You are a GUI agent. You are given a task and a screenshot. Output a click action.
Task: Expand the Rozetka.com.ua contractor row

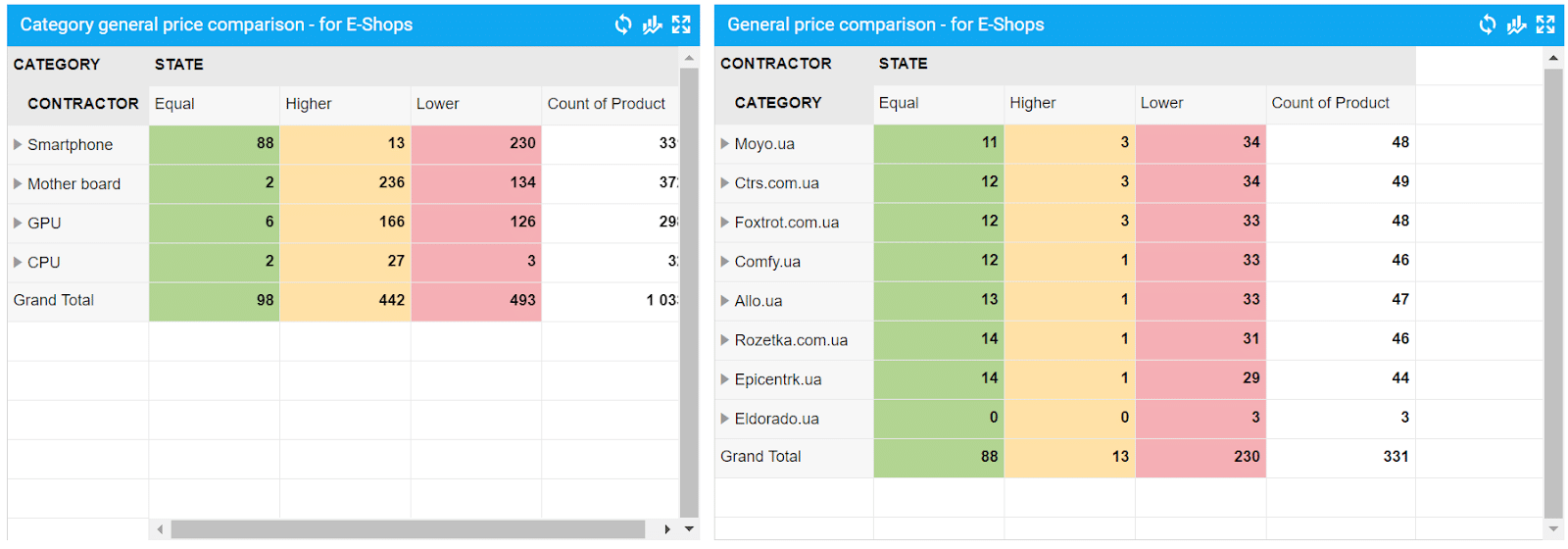pyautogui.click(x=725, y=339)
